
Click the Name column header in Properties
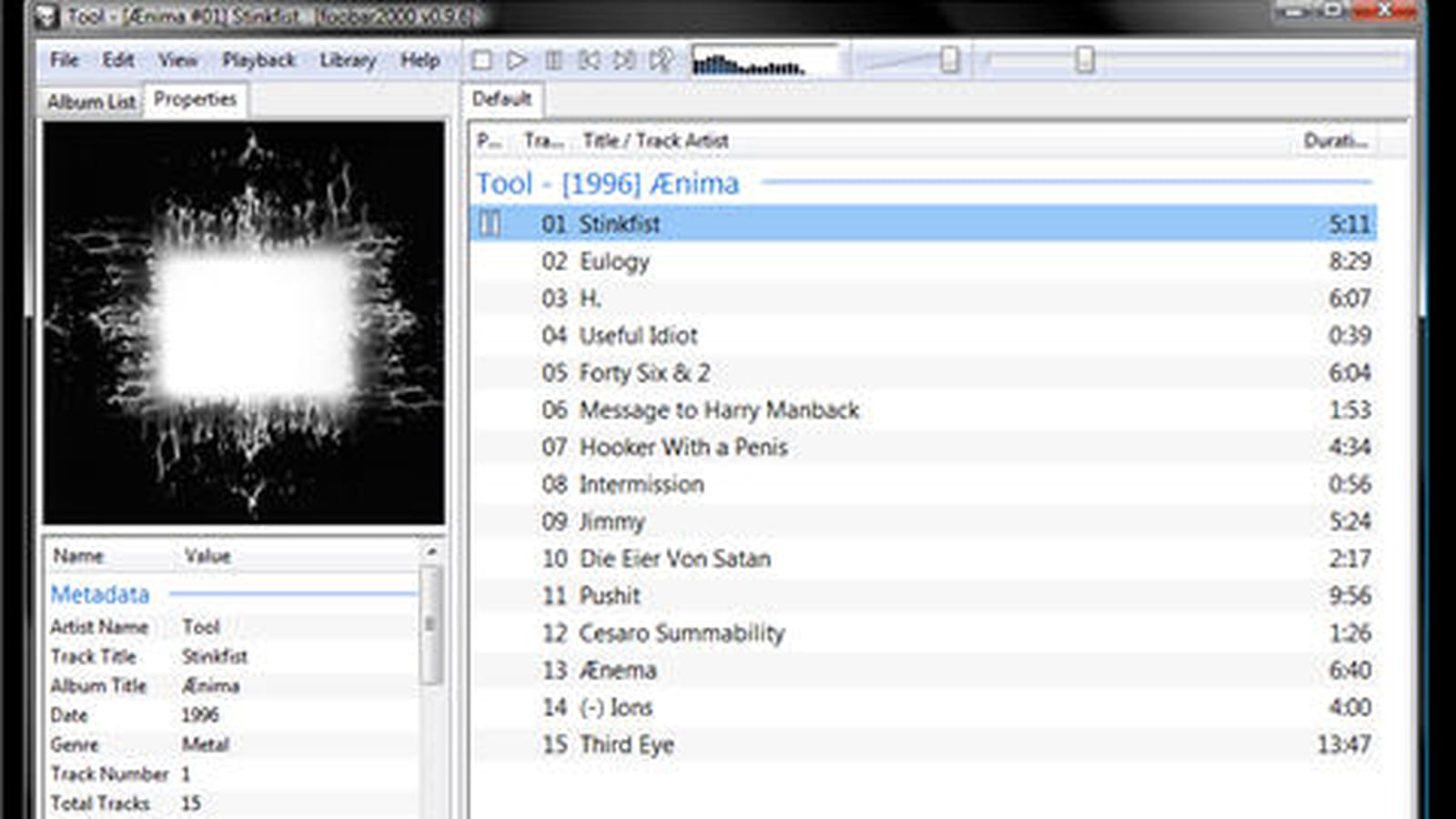(x=78, y=556)
